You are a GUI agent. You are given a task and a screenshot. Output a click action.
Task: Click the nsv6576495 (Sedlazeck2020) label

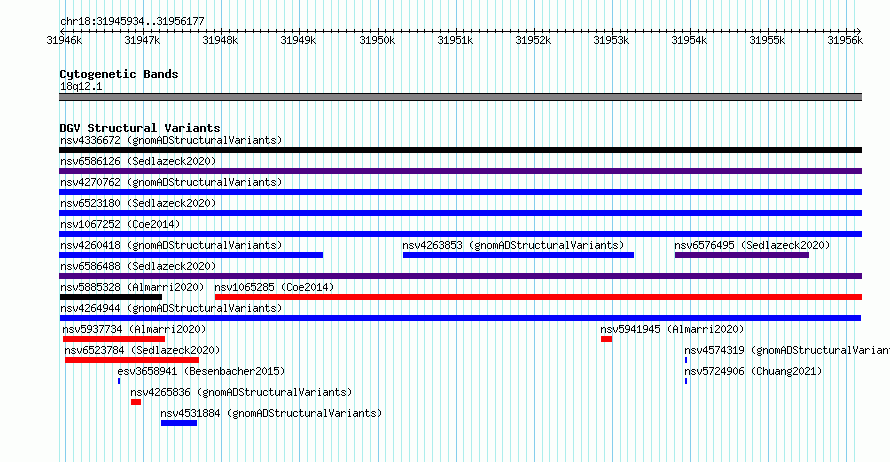(752, 245)
